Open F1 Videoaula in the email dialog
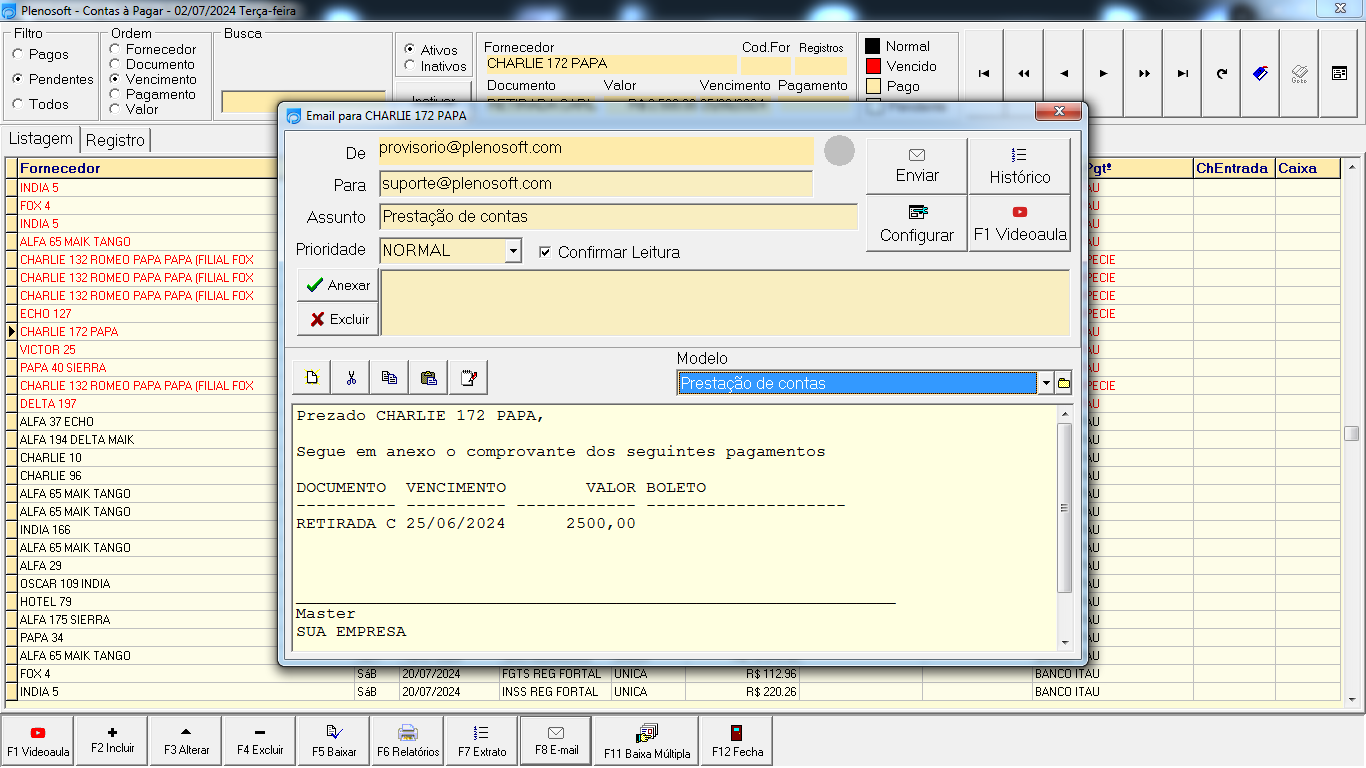 pyautogui.click(x=1020, y=223)
